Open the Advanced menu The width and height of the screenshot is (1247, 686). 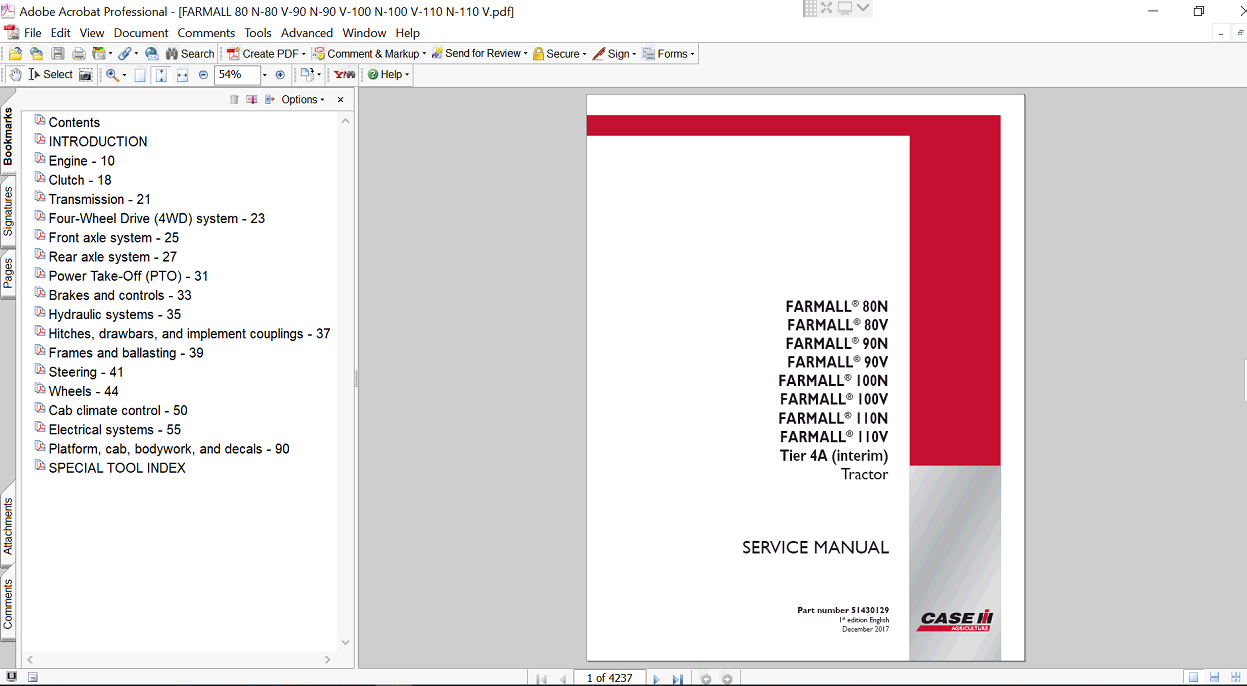(306, 33)
